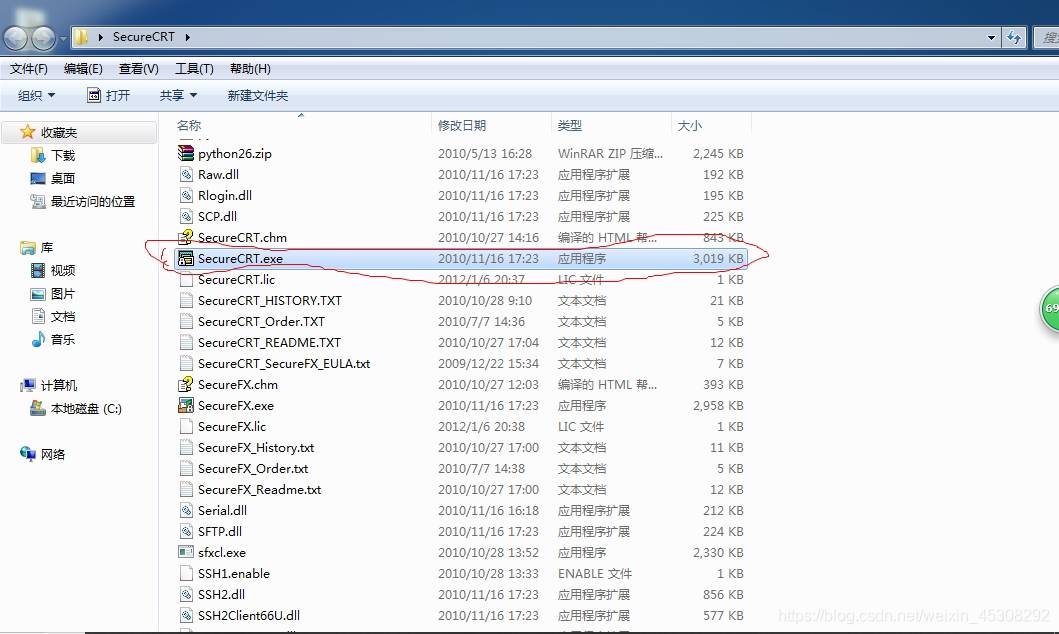This screenshot has width=1059, height=634.
Task: Select SecureFX_Readme.txt file
Action: click(259, 490)
